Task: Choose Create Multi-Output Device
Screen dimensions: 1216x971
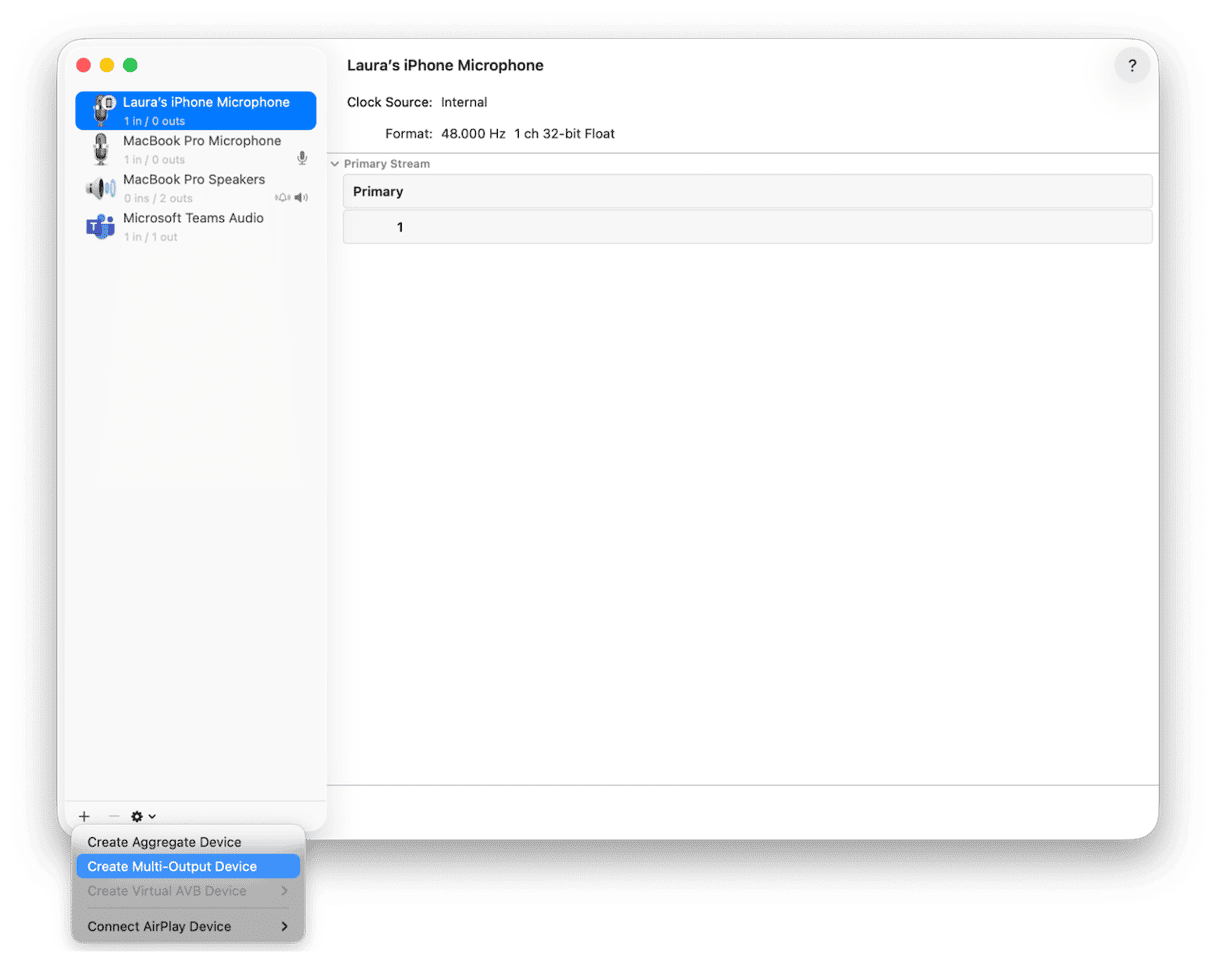Action: pos(188,867)
